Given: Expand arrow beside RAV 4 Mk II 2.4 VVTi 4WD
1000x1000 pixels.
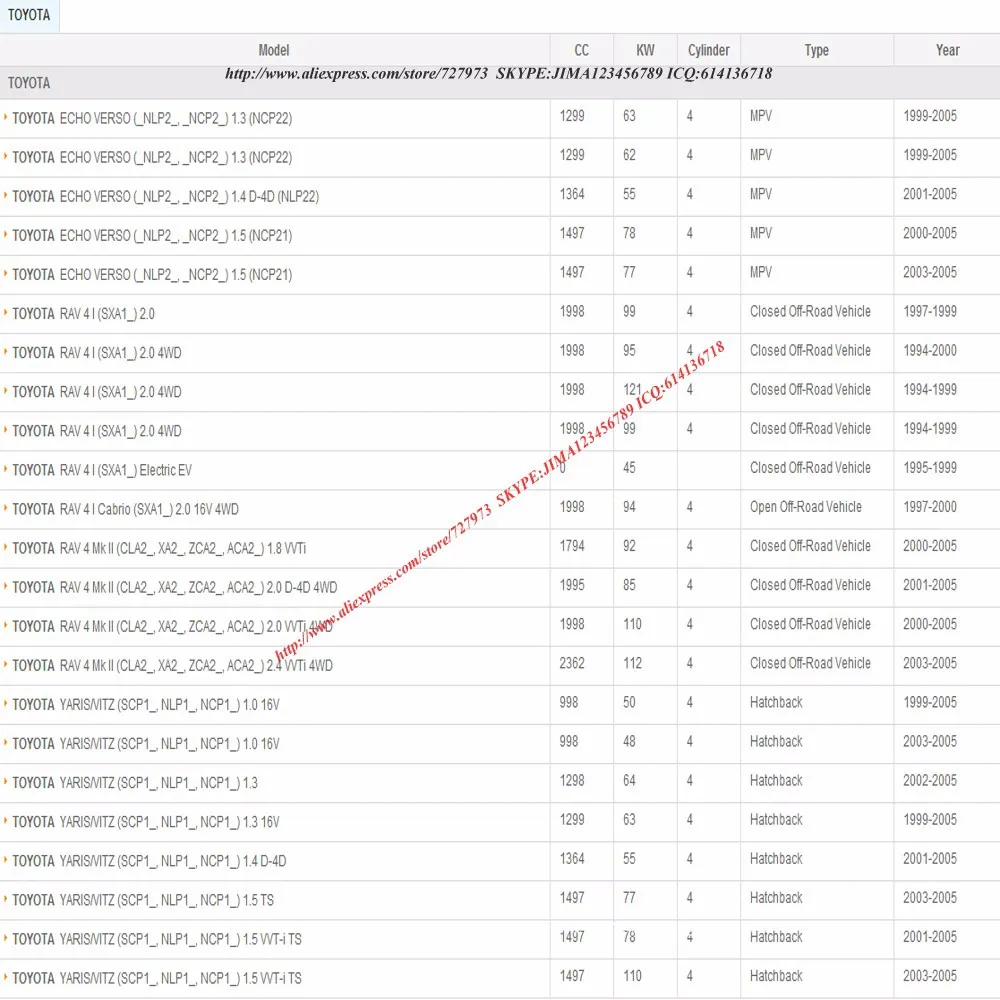Looking at the screenshot, I should click(6, 664).
